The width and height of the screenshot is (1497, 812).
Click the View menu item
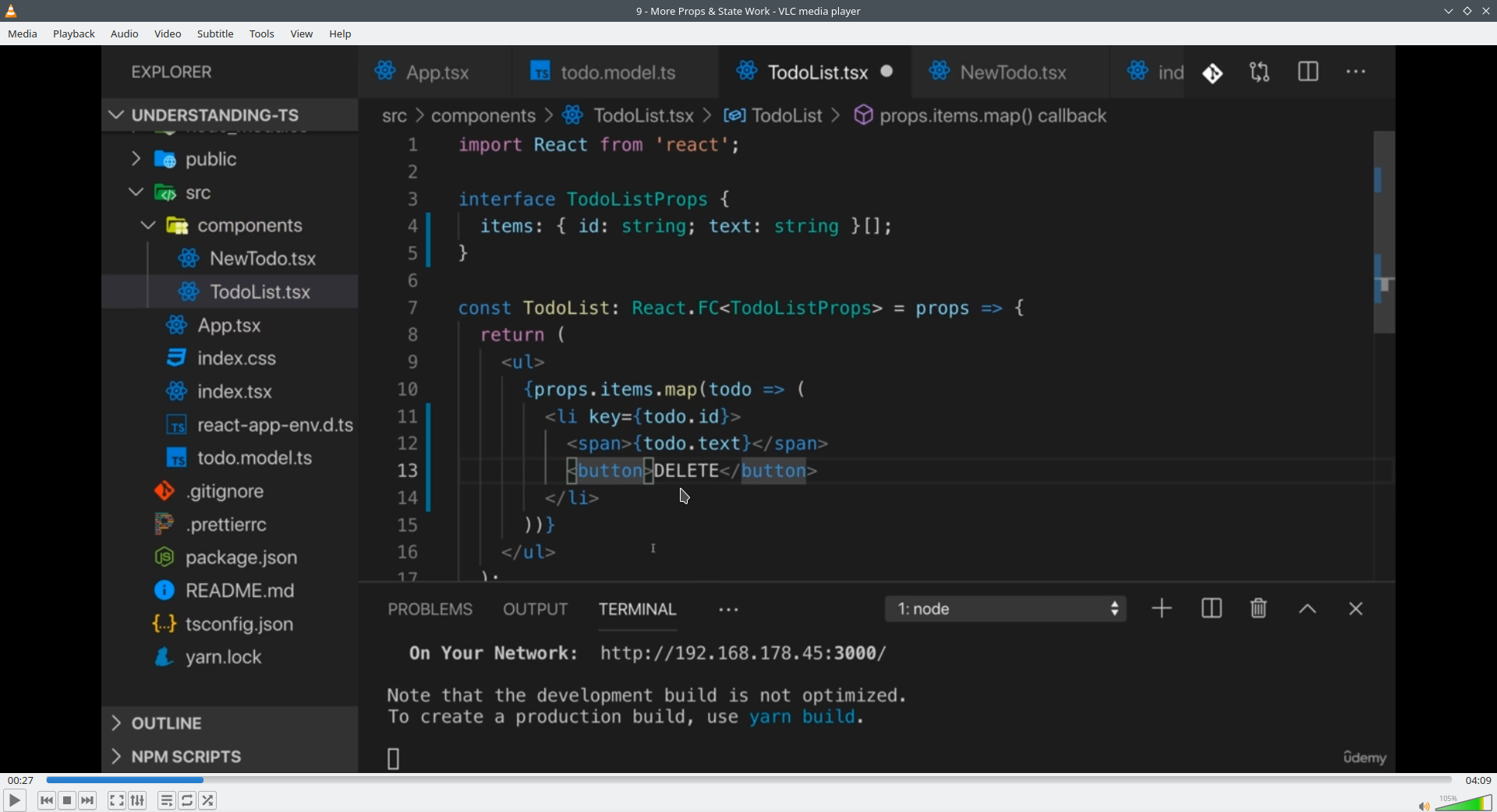301,34
